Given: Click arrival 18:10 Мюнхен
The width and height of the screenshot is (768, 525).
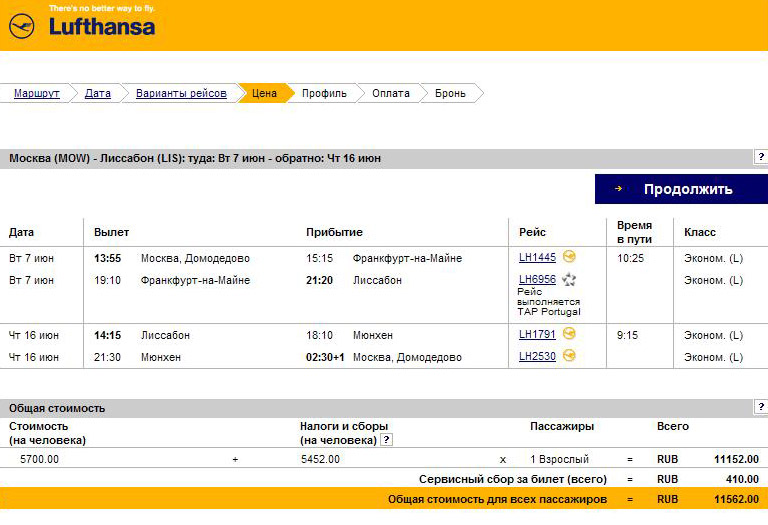Looking at the screenshot, I should [x=349, y=335].
